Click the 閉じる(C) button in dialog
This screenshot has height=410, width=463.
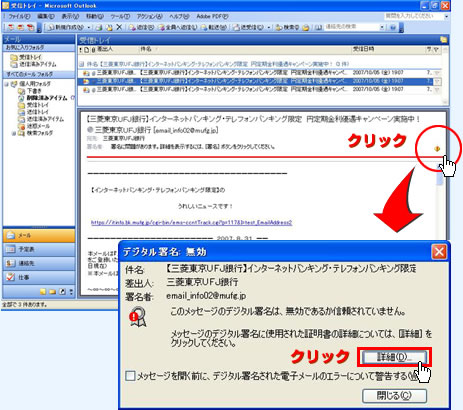coord(394,396)
